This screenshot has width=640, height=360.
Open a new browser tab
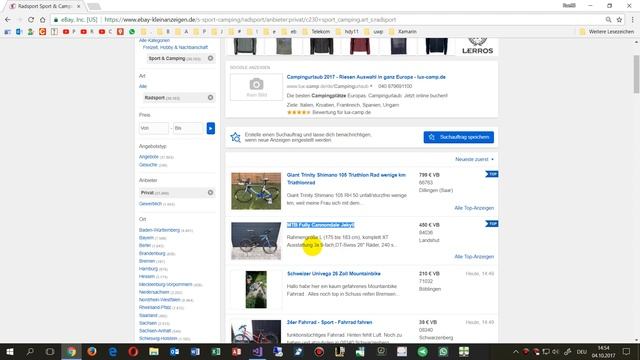click(x=94, y=6)
